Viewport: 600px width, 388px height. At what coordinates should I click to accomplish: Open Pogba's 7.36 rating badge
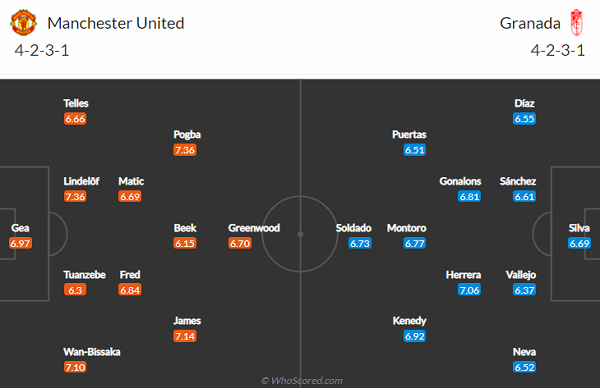[185, 150]
